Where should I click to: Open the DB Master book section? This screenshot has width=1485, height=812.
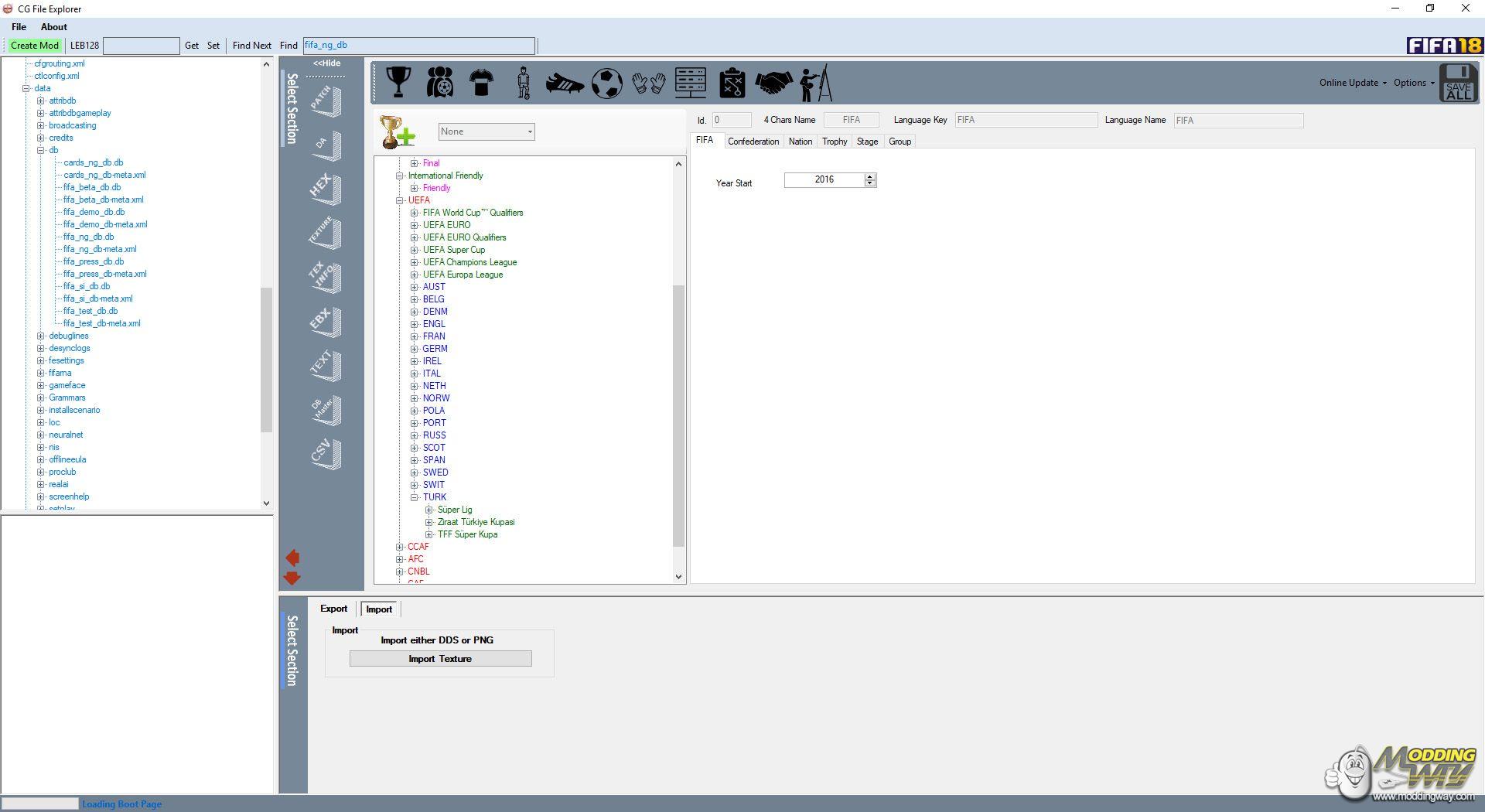[x=326, y=410]
